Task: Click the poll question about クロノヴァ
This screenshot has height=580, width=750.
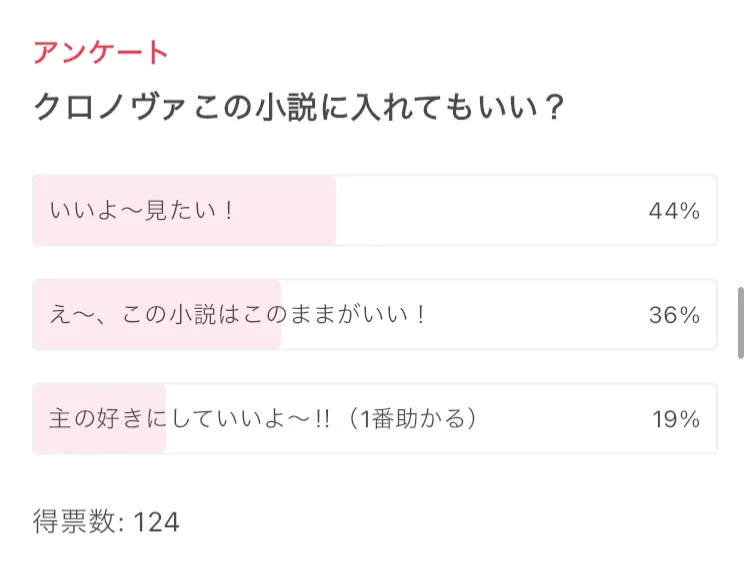Action: pyautogui.click(x=300, y=106)
